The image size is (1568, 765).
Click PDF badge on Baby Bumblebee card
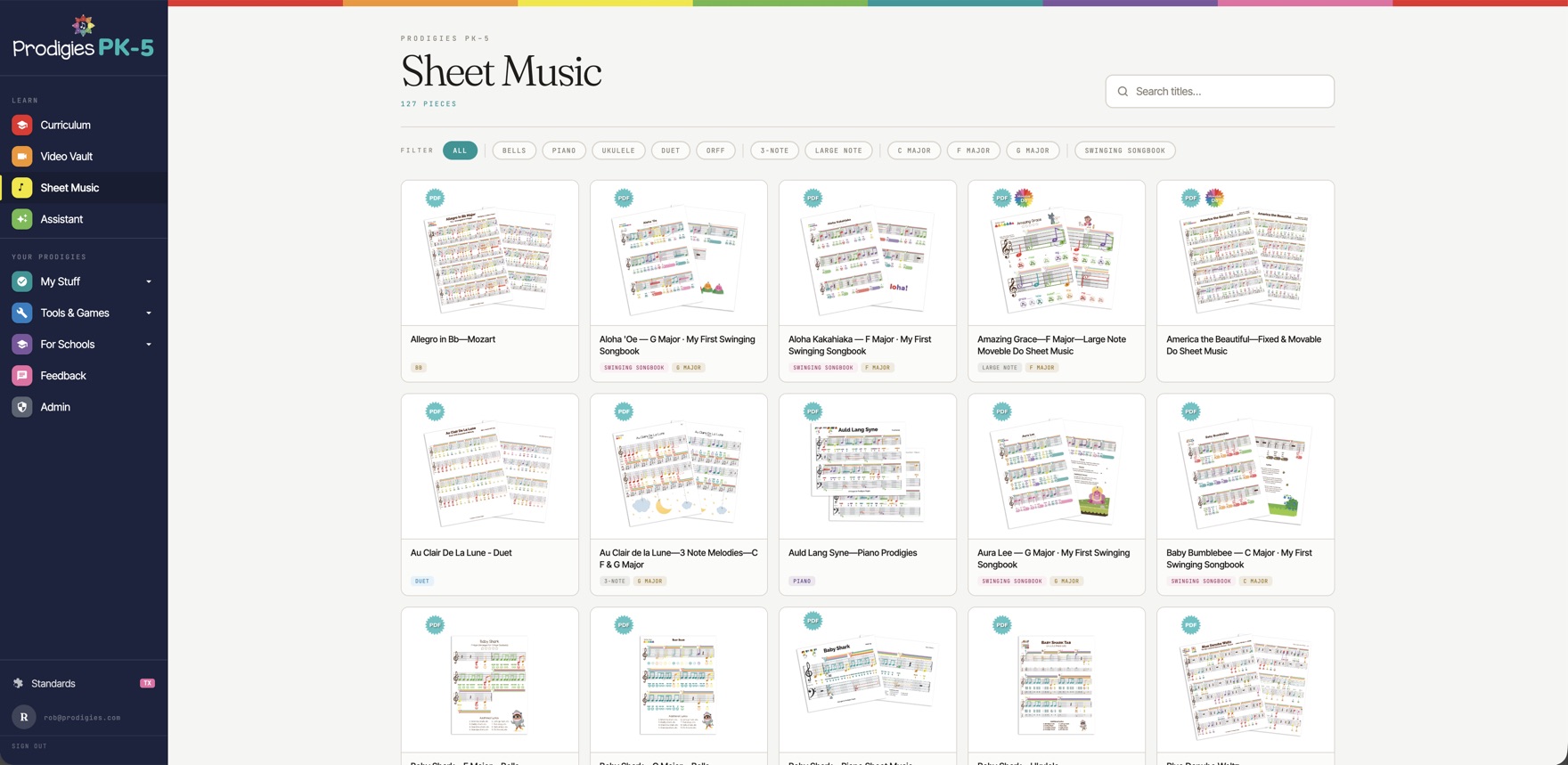pyautogui.click(x=1190, y=411)
